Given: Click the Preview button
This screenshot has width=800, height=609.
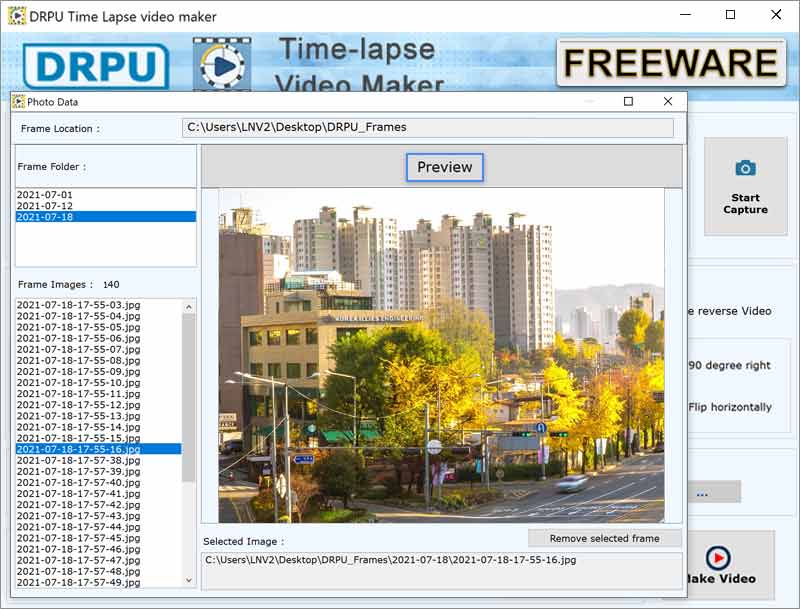Looking at the screenshot, I should pos(446,167).
